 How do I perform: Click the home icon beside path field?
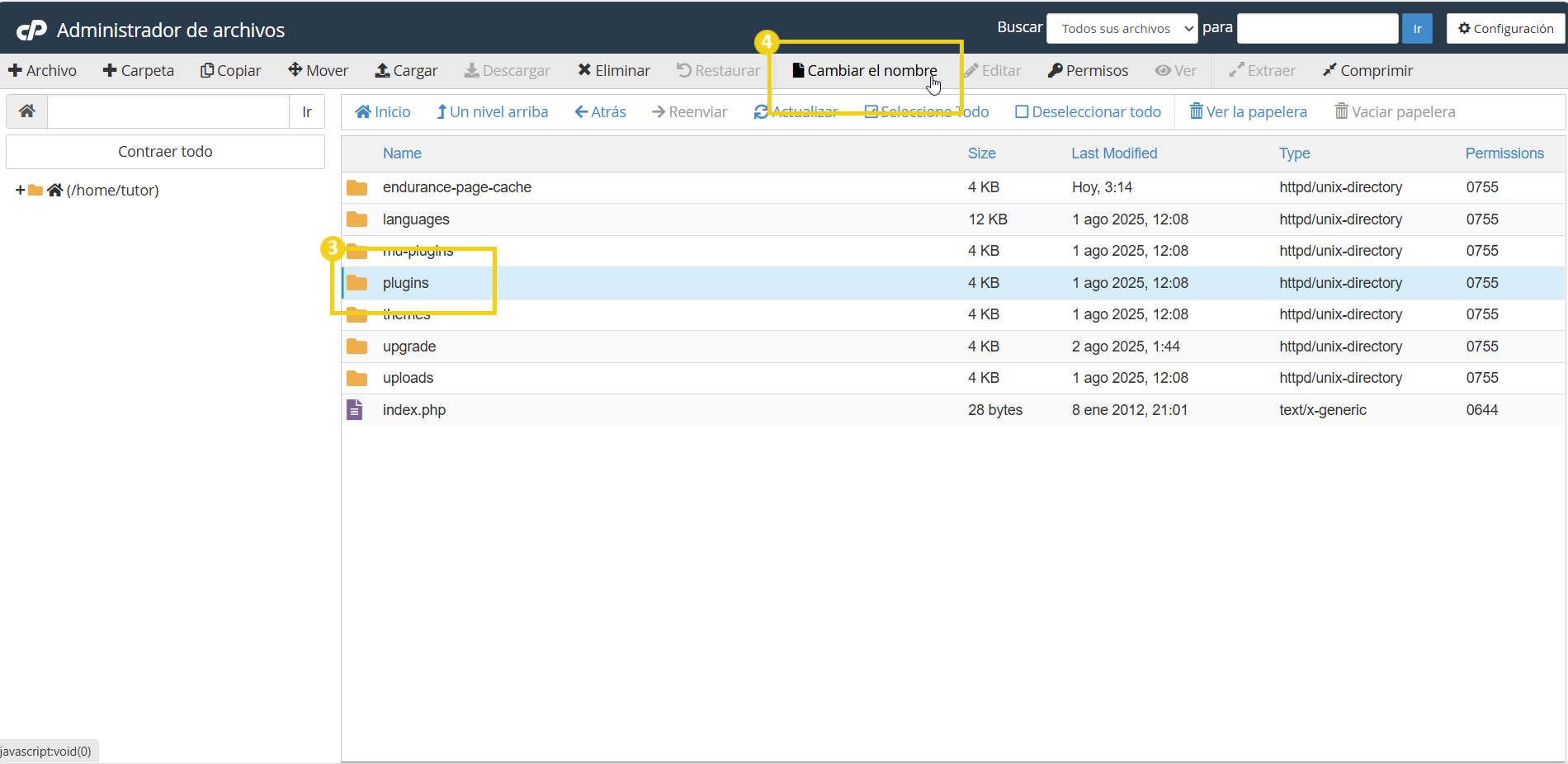[x=27, y=111]
